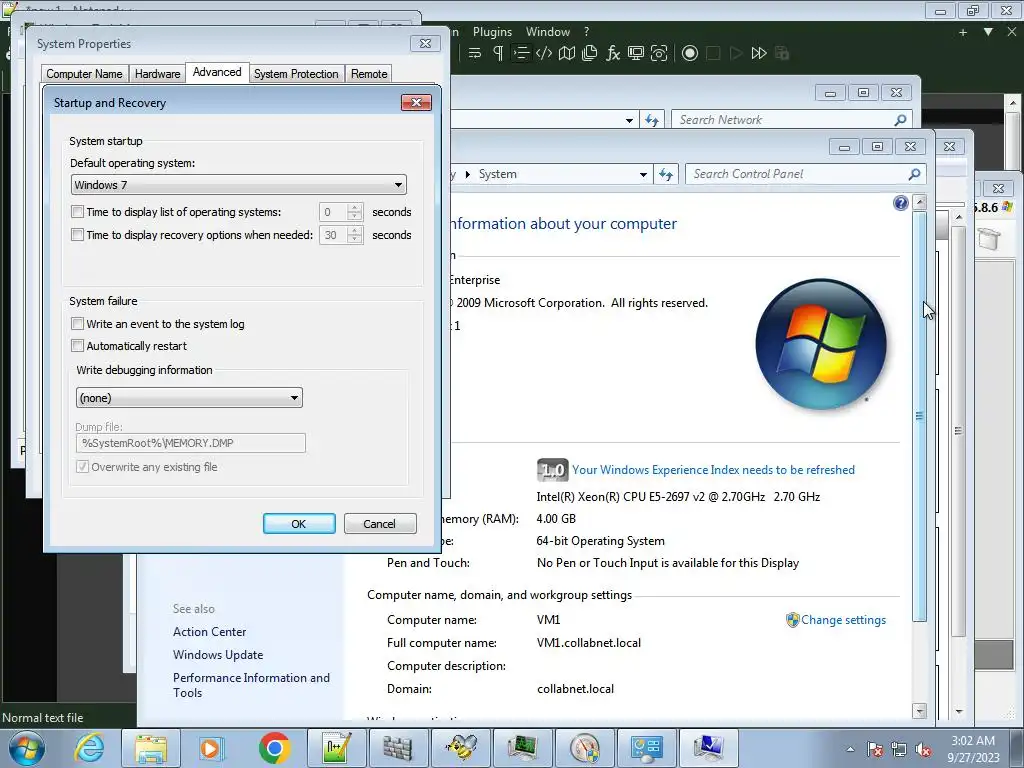1024x768 pixels.
Task: Click the Search Control Panel magnifier icon
Action: 914,174
